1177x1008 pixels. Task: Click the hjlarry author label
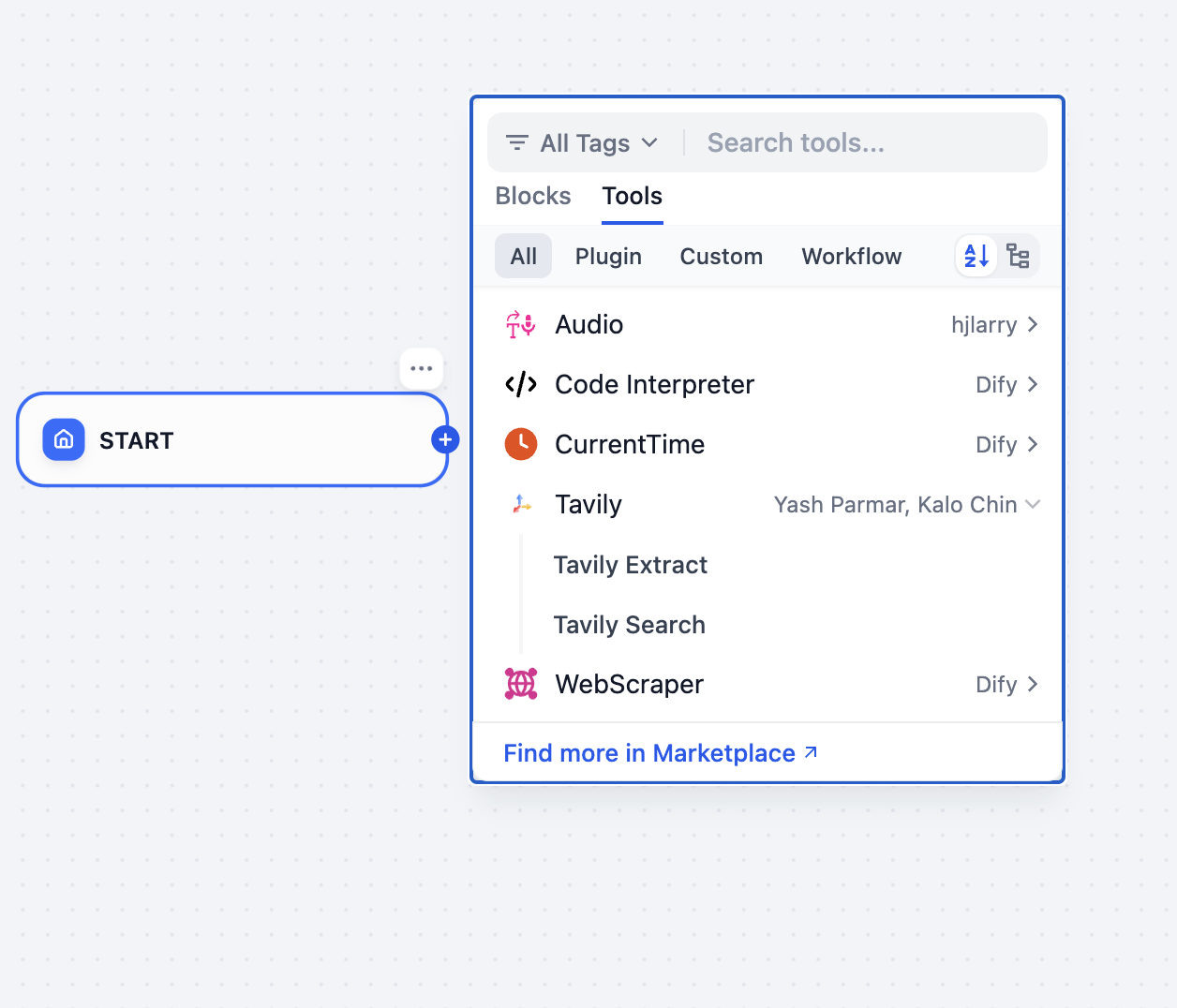pyautogui.click(x=984, y=324)
